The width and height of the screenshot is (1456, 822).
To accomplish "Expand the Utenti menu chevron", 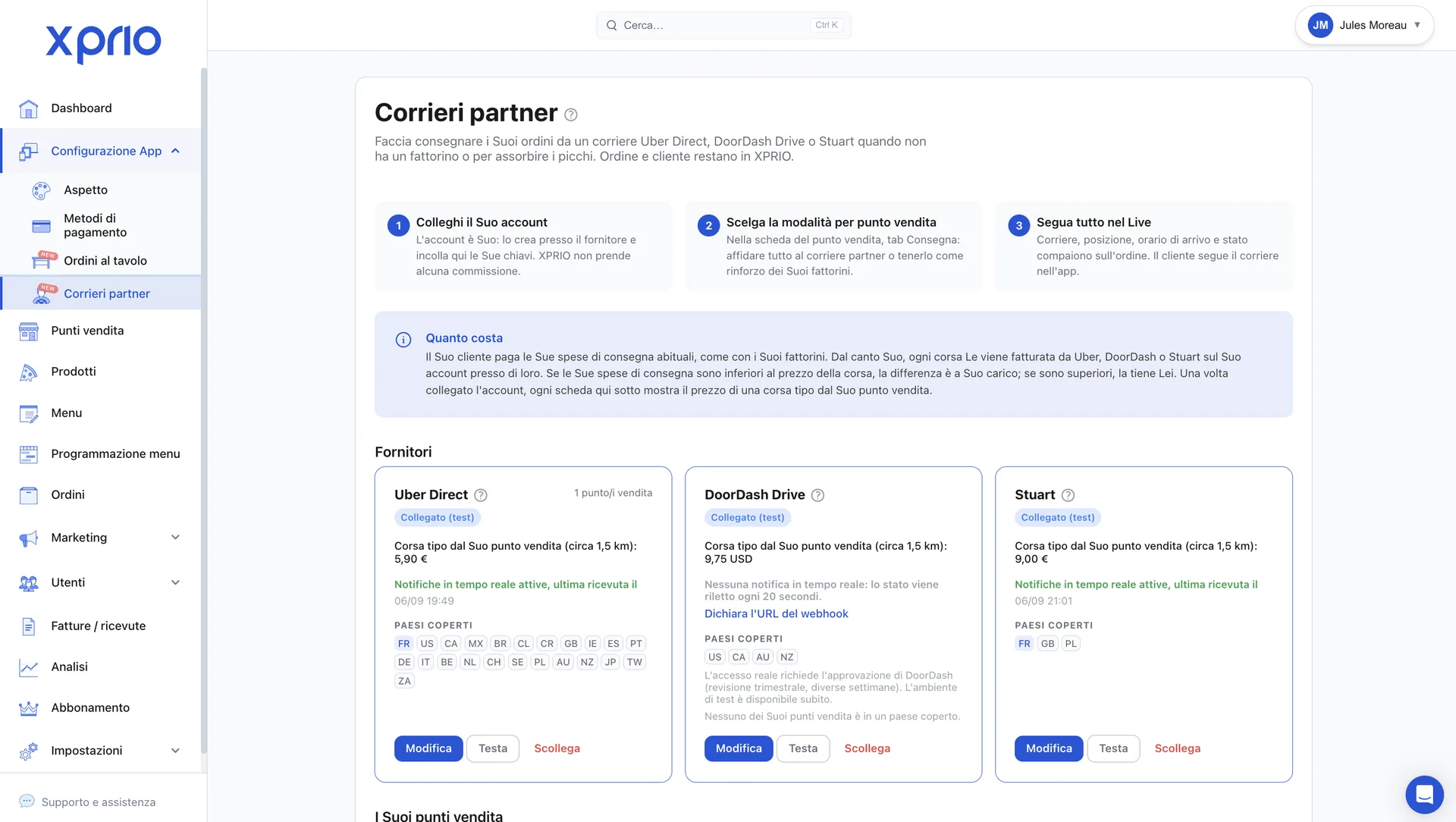I will 175,583.
